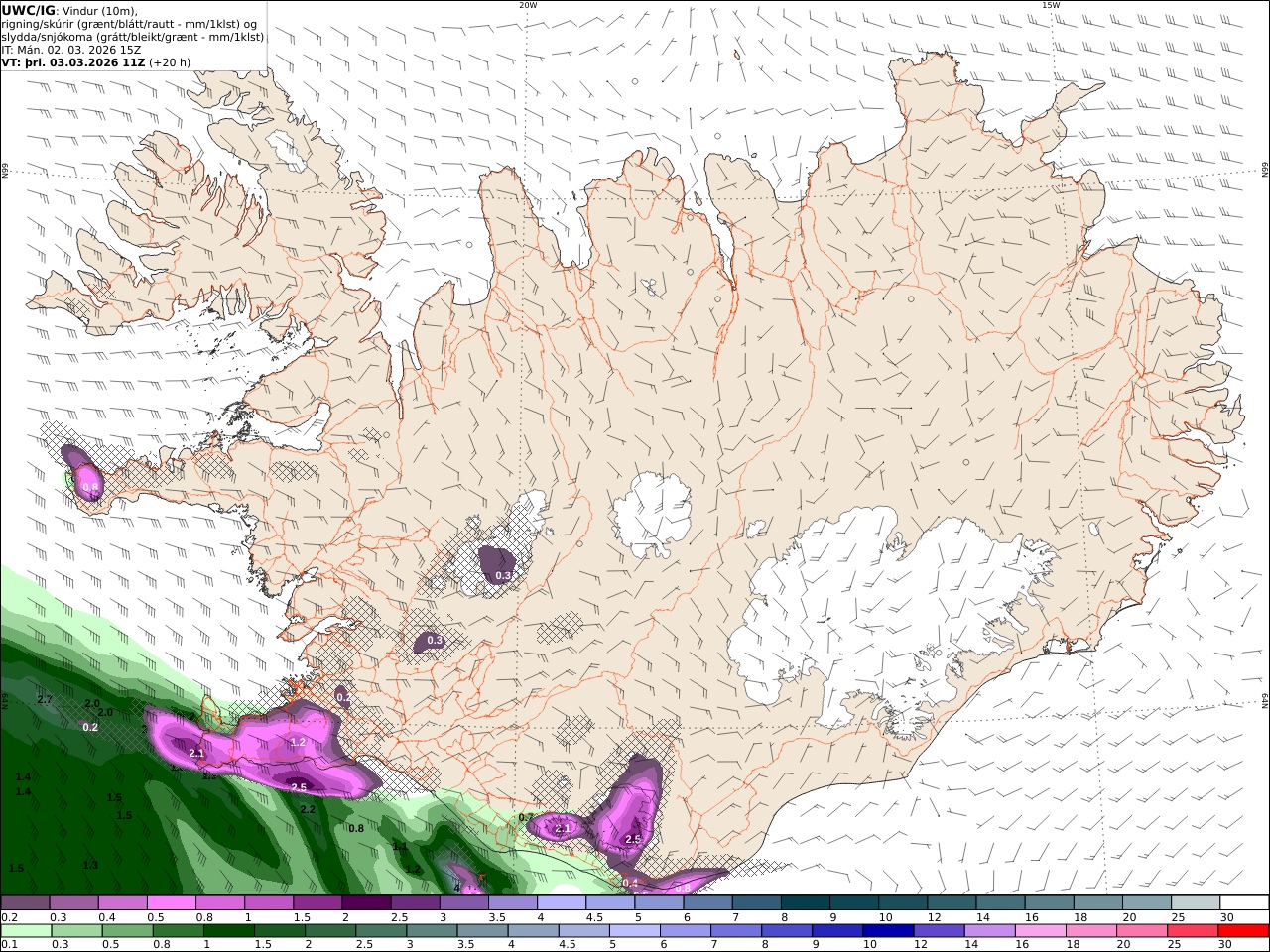Click the '2.7' rain value in the southwest sea

45,700
